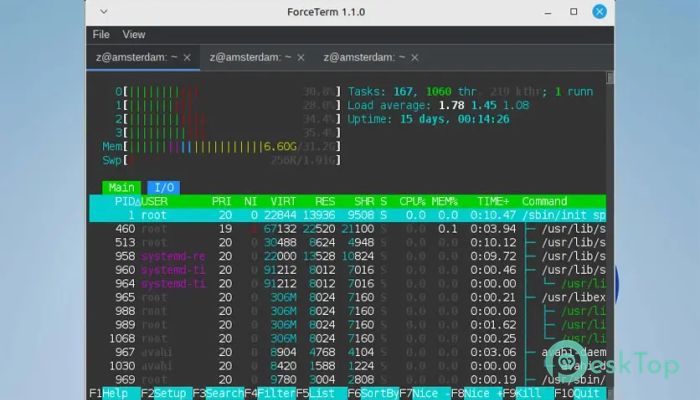The image size is (700, 400).
Task: Select the I/O tab in htop
Action: coord(164,188)
